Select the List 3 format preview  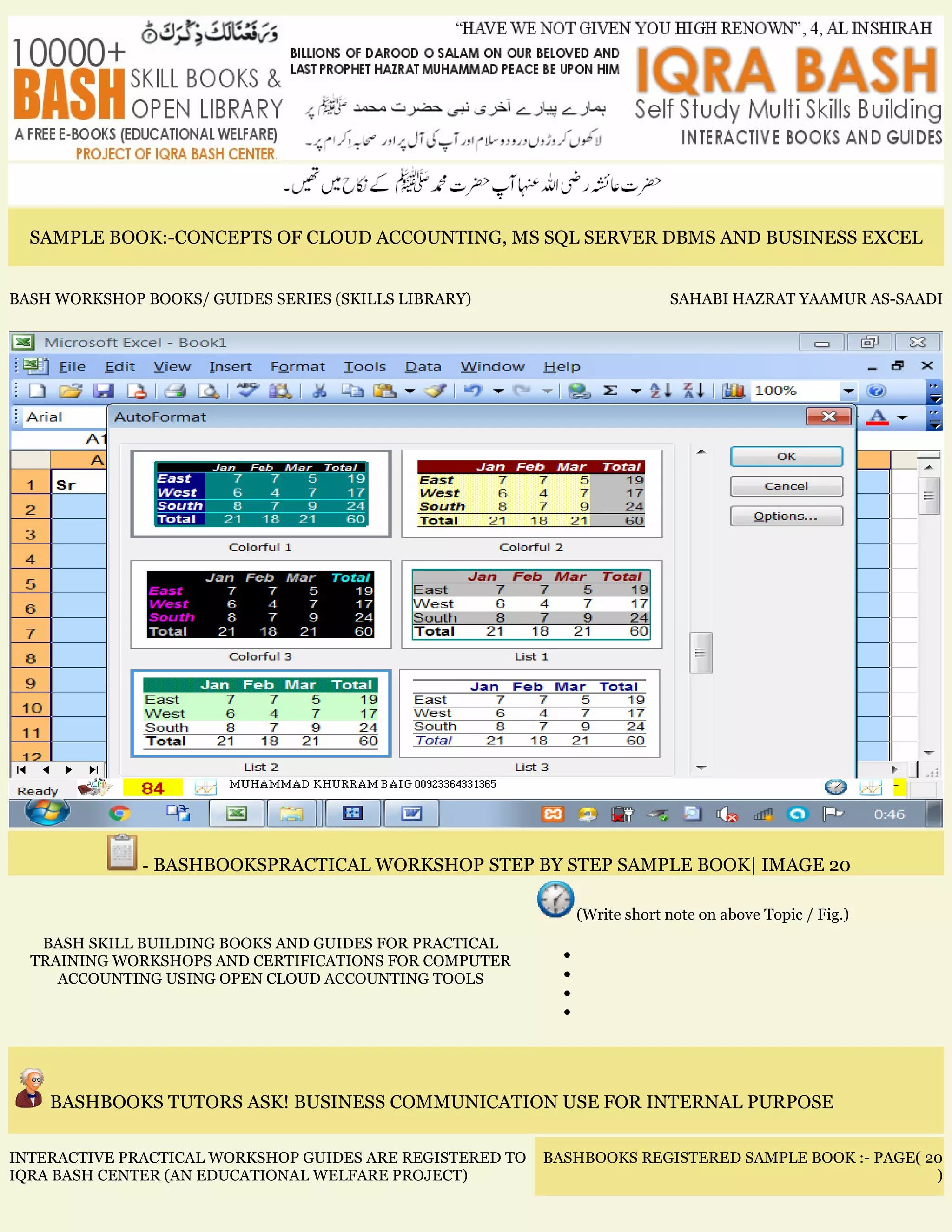coord(530,714)
